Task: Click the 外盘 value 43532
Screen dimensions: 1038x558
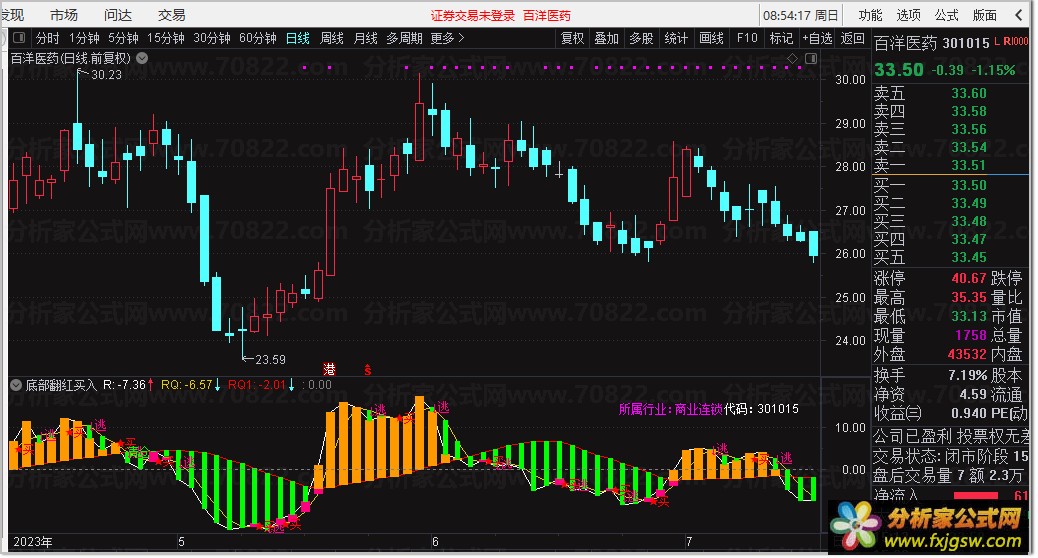Action: pyautogui.click(x=967, y=354)
